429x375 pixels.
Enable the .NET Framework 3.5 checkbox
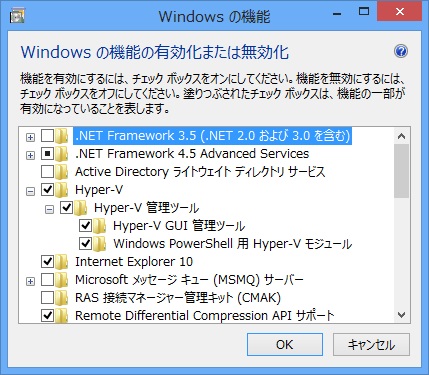pos(47,136)
